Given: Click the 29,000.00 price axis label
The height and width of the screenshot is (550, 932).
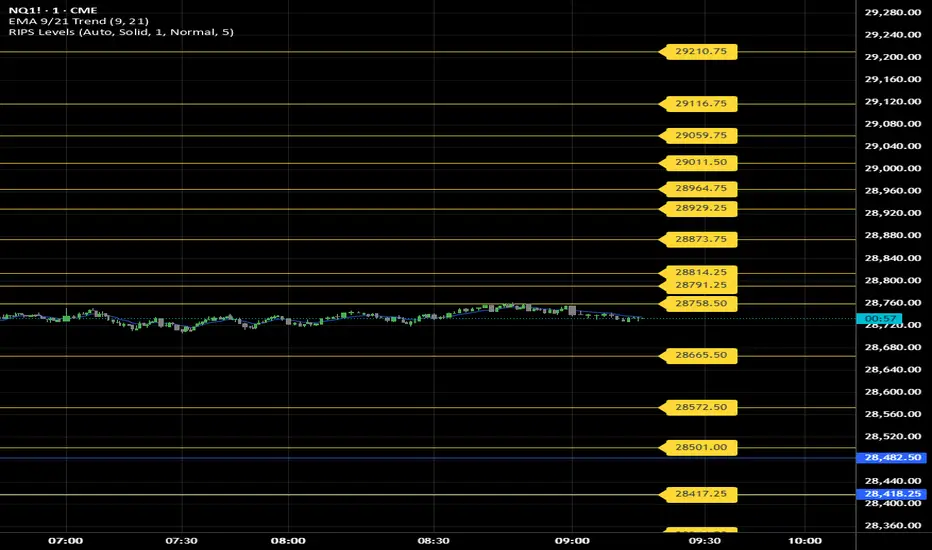Looking at the screenshot, I should [x=892, y=168].
